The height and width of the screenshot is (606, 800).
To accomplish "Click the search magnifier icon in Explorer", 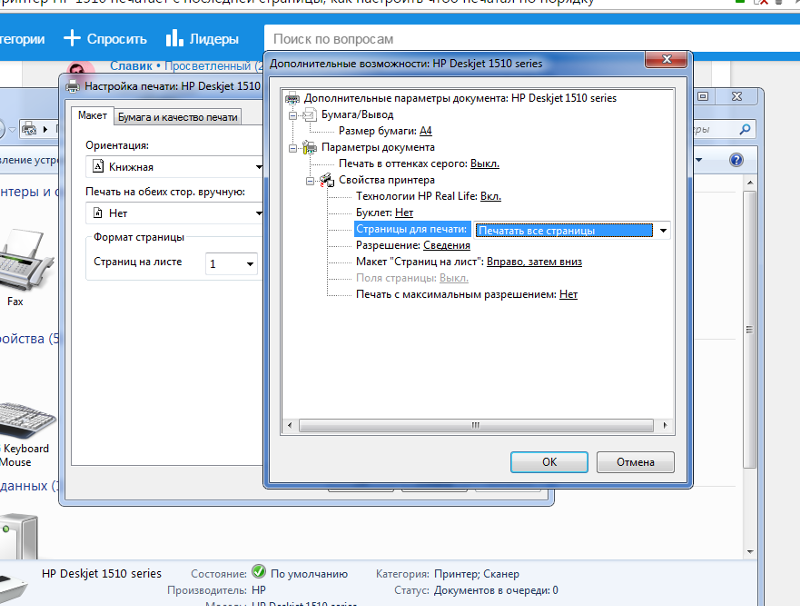I will pyautogui.click(x=745, y=129).
